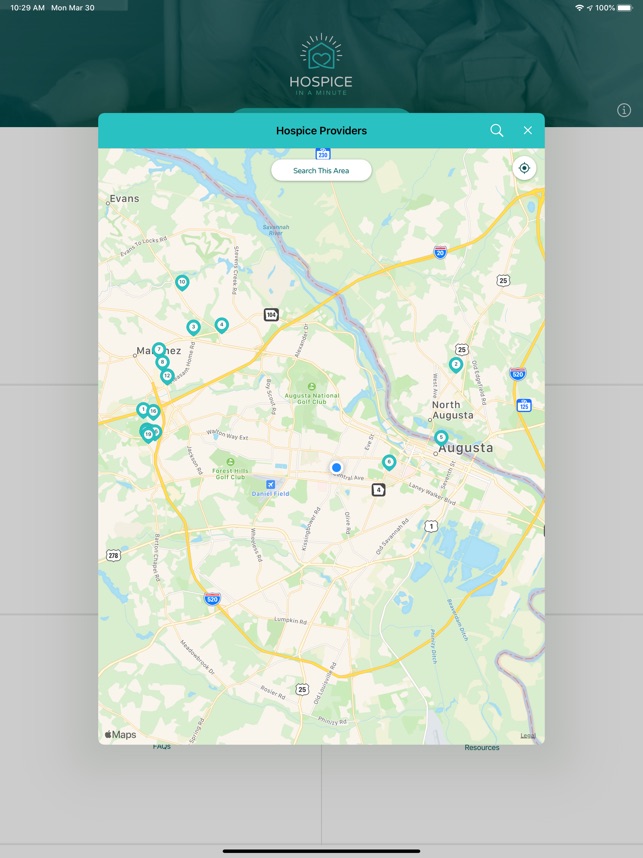The image size is (643, 858).
Task: Center map with current location icon
Action: click(x=524, y=168)
